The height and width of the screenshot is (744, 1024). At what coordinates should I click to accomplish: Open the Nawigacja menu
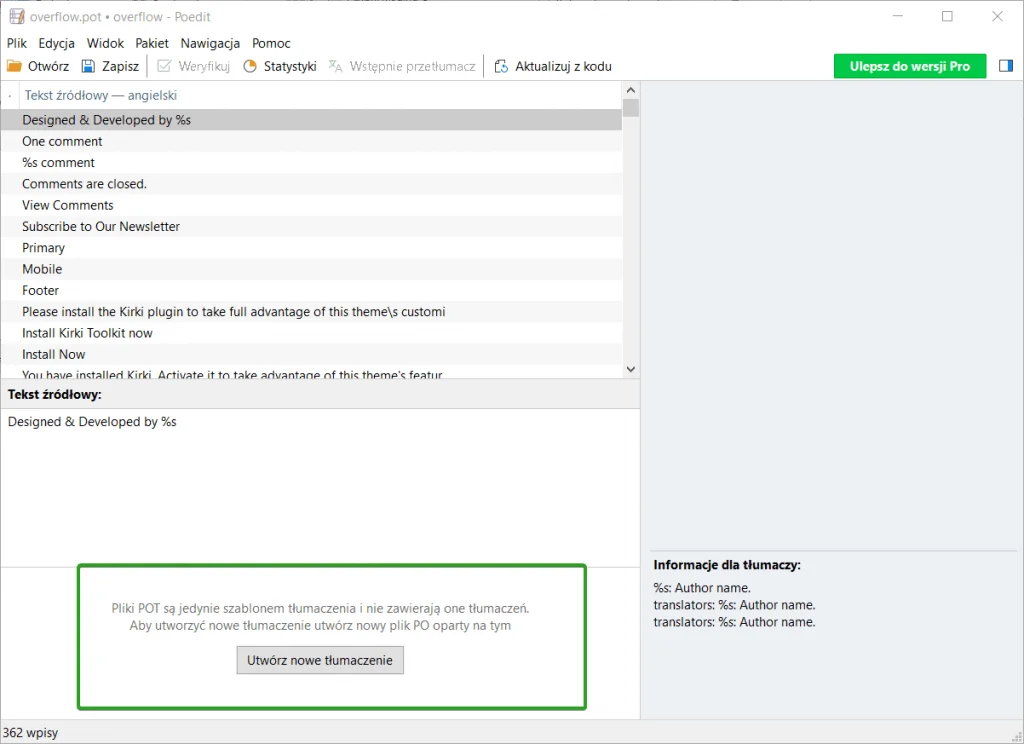pos(210,43)
